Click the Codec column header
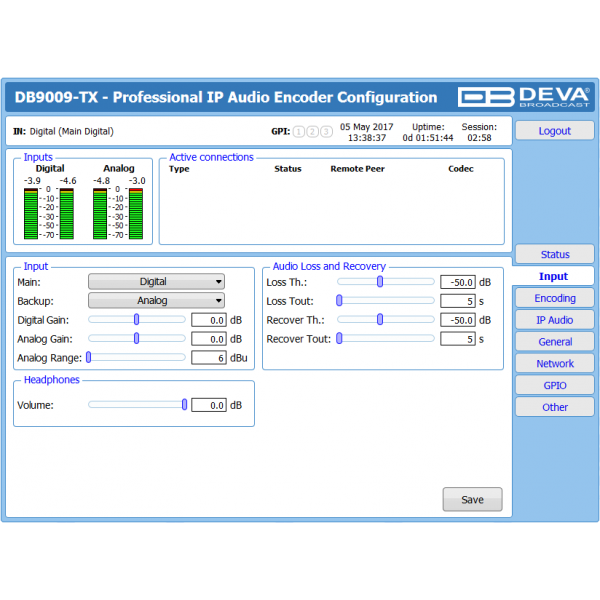The width and height of the screenshot is (600, 600). coord(461,169)
